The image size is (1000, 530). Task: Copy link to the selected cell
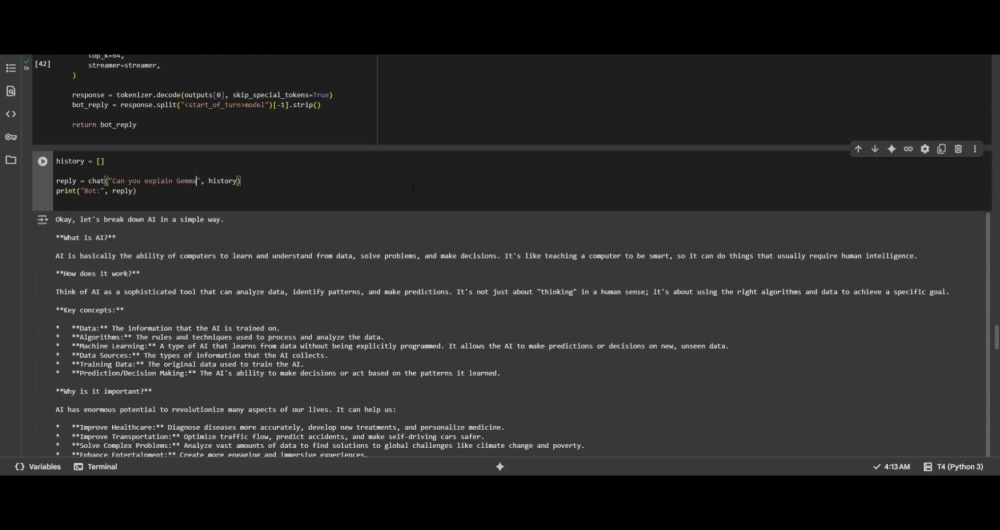908,149
